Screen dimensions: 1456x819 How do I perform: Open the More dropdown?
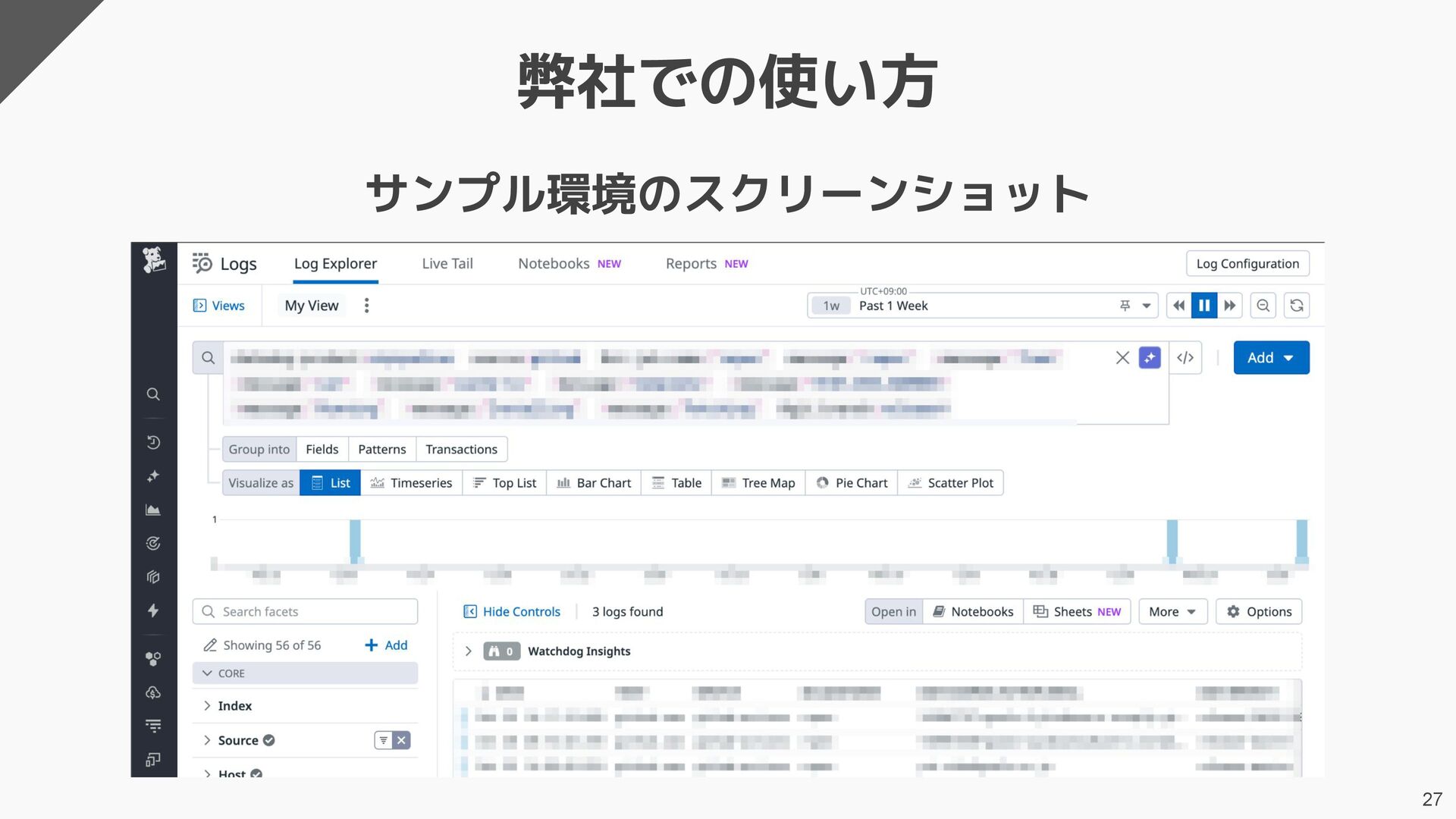coord(1172,612)
